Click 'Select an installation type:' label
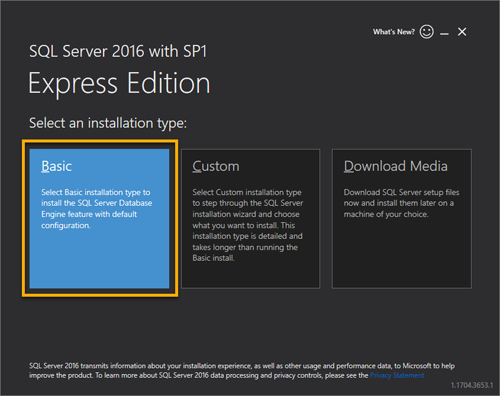The width and height of the screenshot is (500, 396). click(x=108, y=123)
